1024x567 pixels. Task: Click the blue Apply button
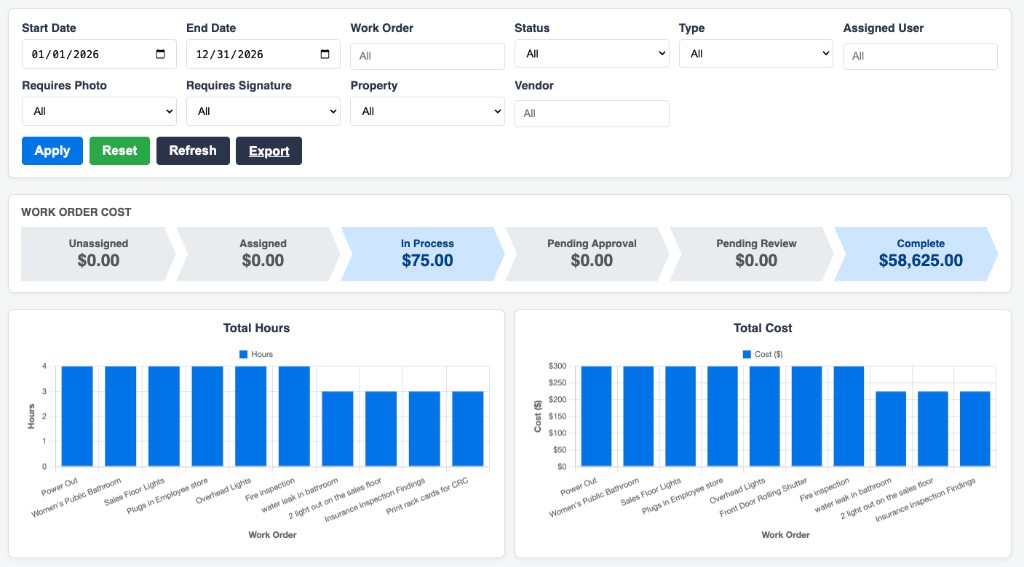tap(52, 151)
